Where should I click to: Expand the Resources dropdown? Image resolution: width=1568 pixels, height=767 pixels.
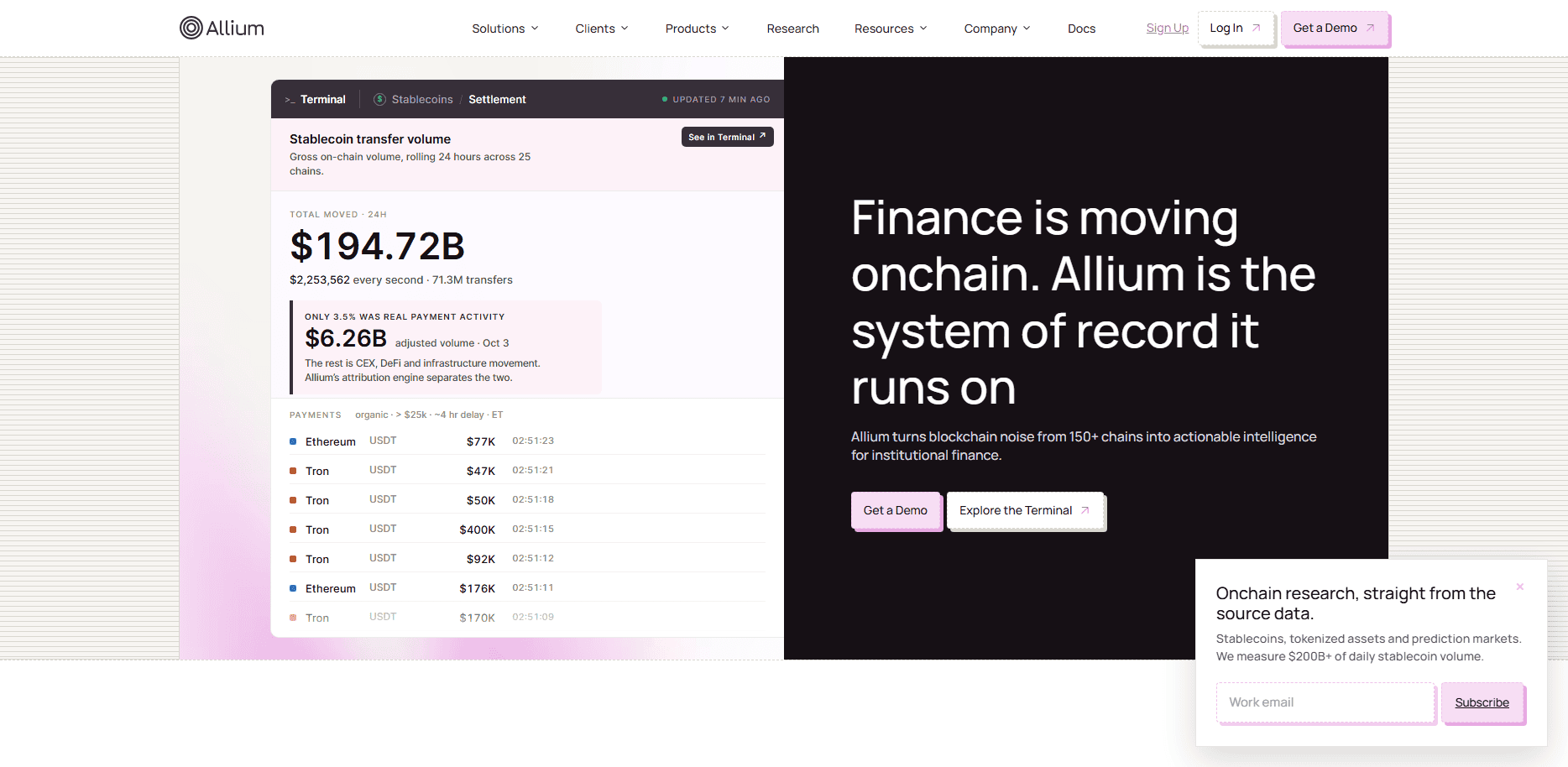pyautogui.click(x=891, y=29)
